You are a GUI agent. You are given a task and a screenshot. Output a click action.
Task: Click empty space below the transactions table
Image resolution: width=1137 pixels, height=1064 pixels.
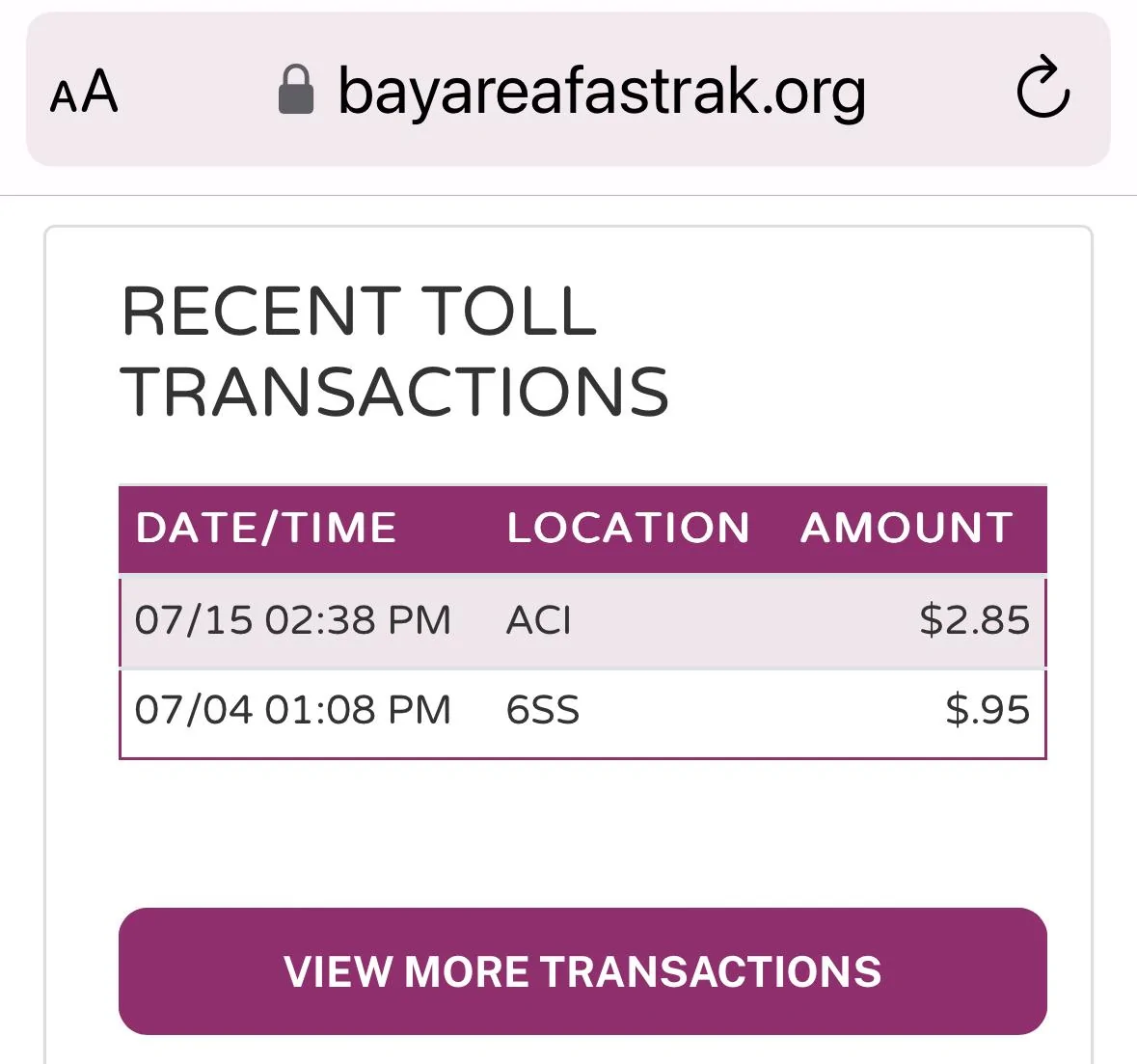(x=582, y=832)
